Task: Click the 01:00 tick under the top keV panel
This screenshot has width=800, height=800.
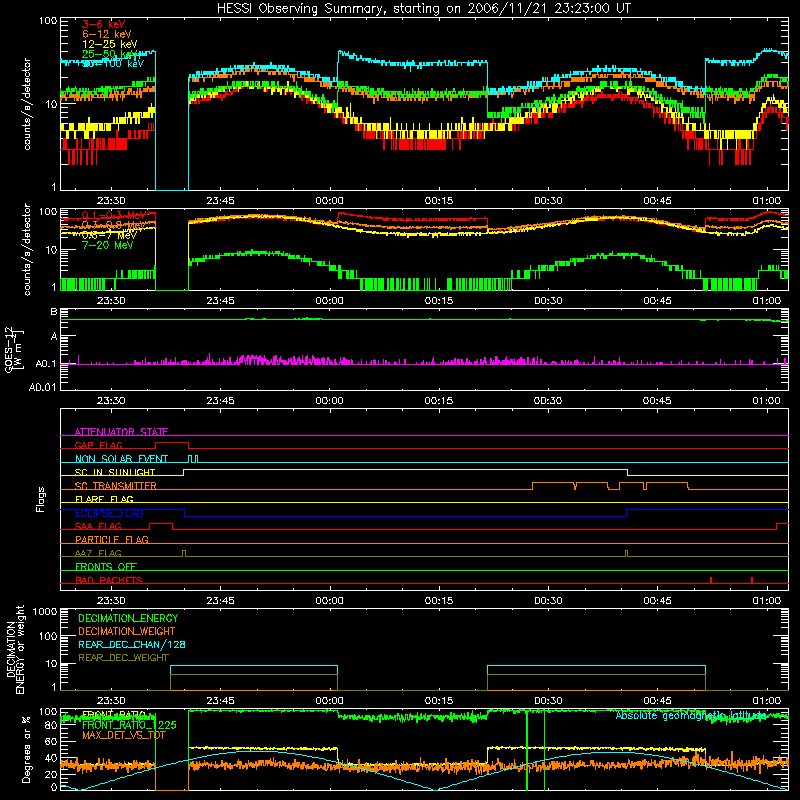Action: 766,201
